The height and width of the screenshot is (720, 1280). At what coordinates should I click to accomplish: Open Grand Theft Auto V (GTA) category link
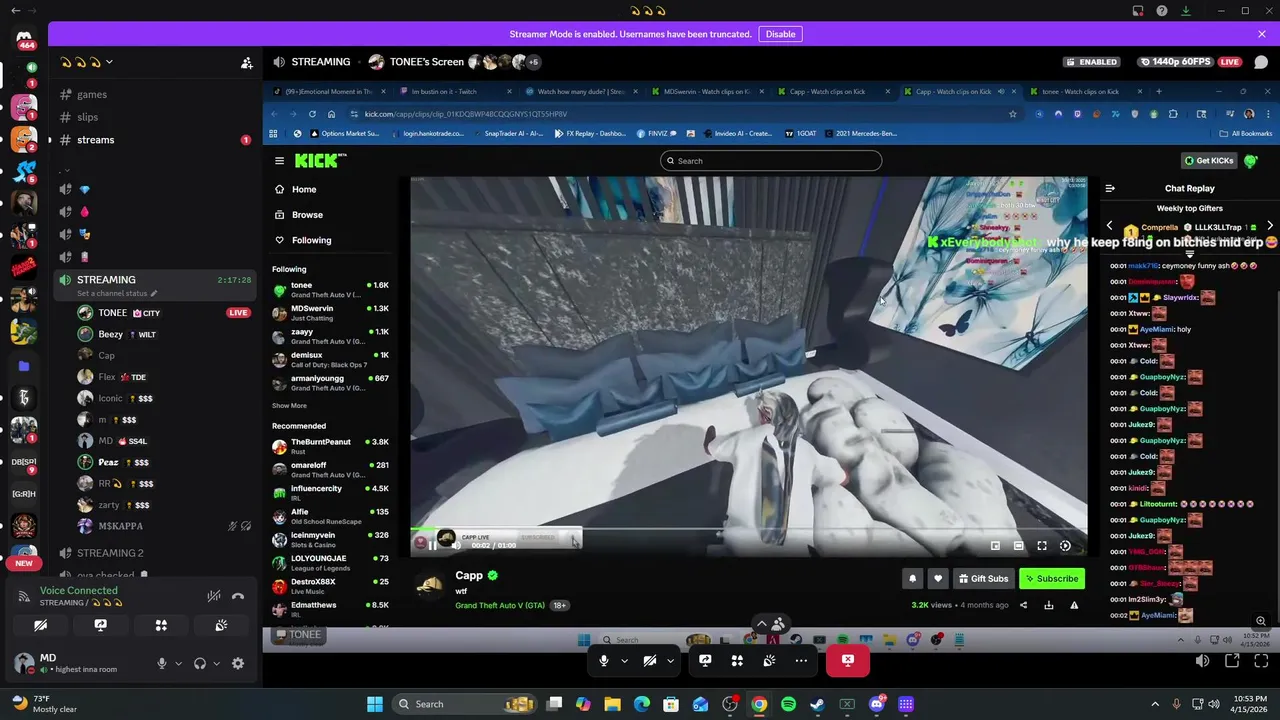(x=500, y=605)
